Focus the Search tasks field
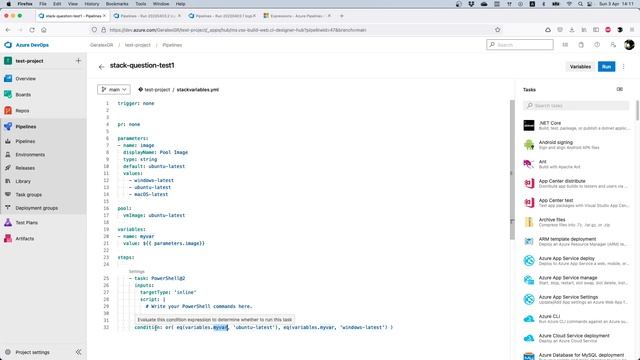The width and height of the screenshot is (640, 360). click(x=576, y=106)
